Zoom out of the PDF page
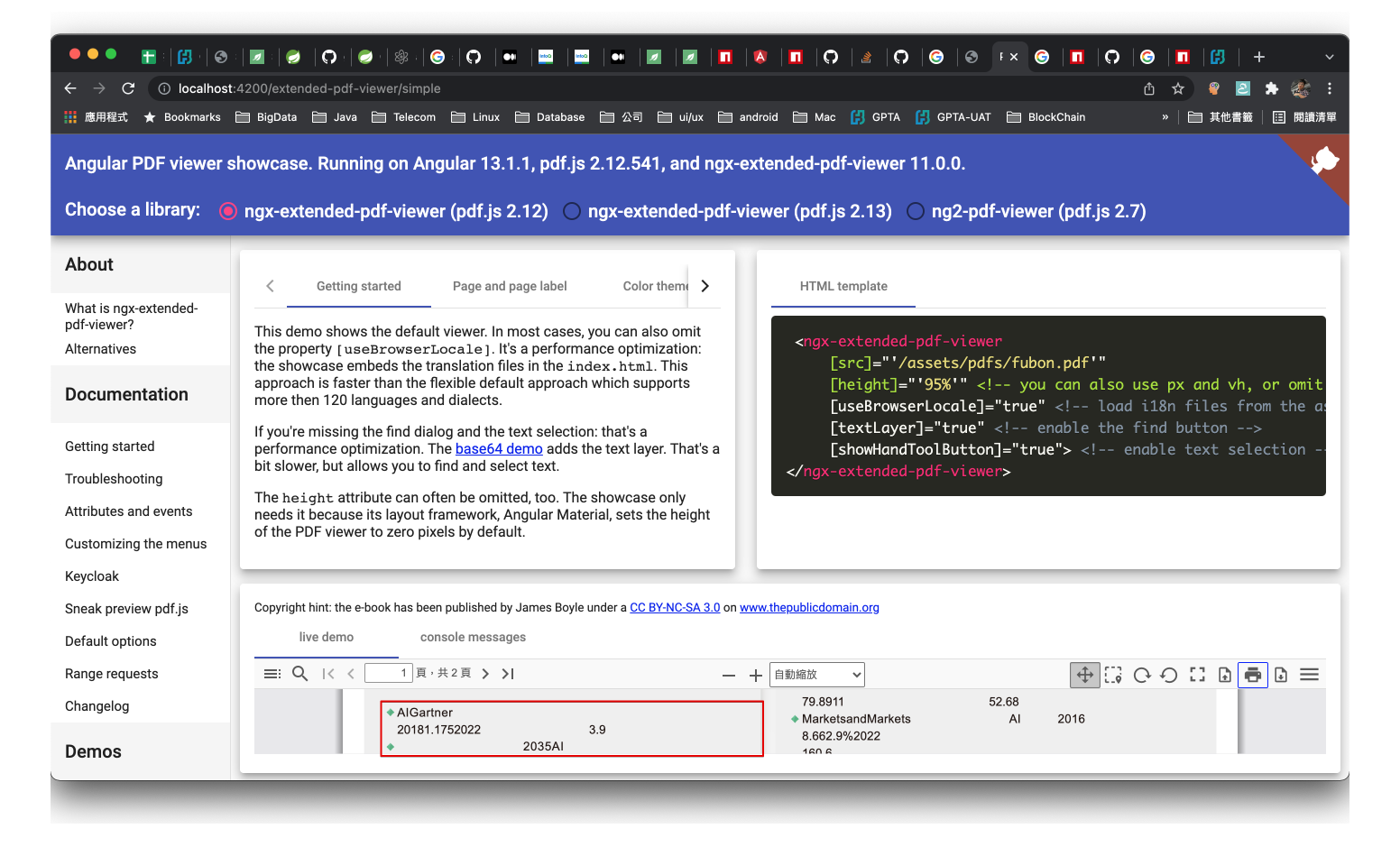Screen dimensions: 1400x847 click(x=729, y=674)
